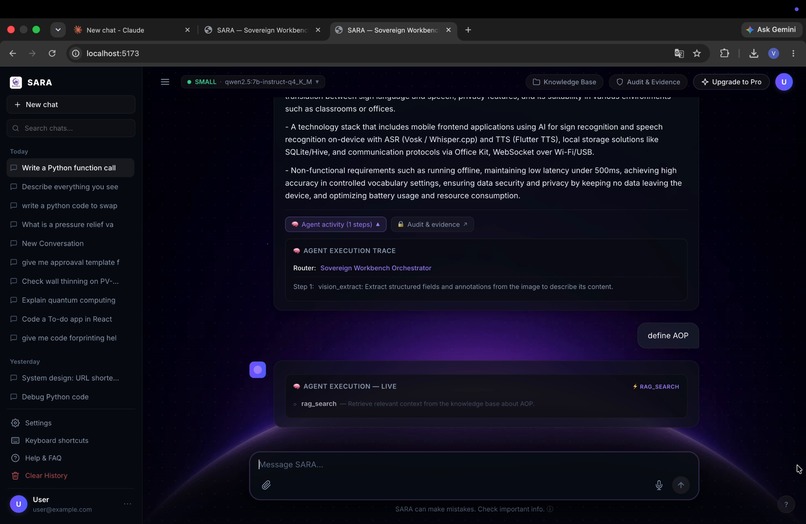Close the 'New chat - Claude' tab
Viewport: 806px width, 524px height.
click(x=187, y=30)
